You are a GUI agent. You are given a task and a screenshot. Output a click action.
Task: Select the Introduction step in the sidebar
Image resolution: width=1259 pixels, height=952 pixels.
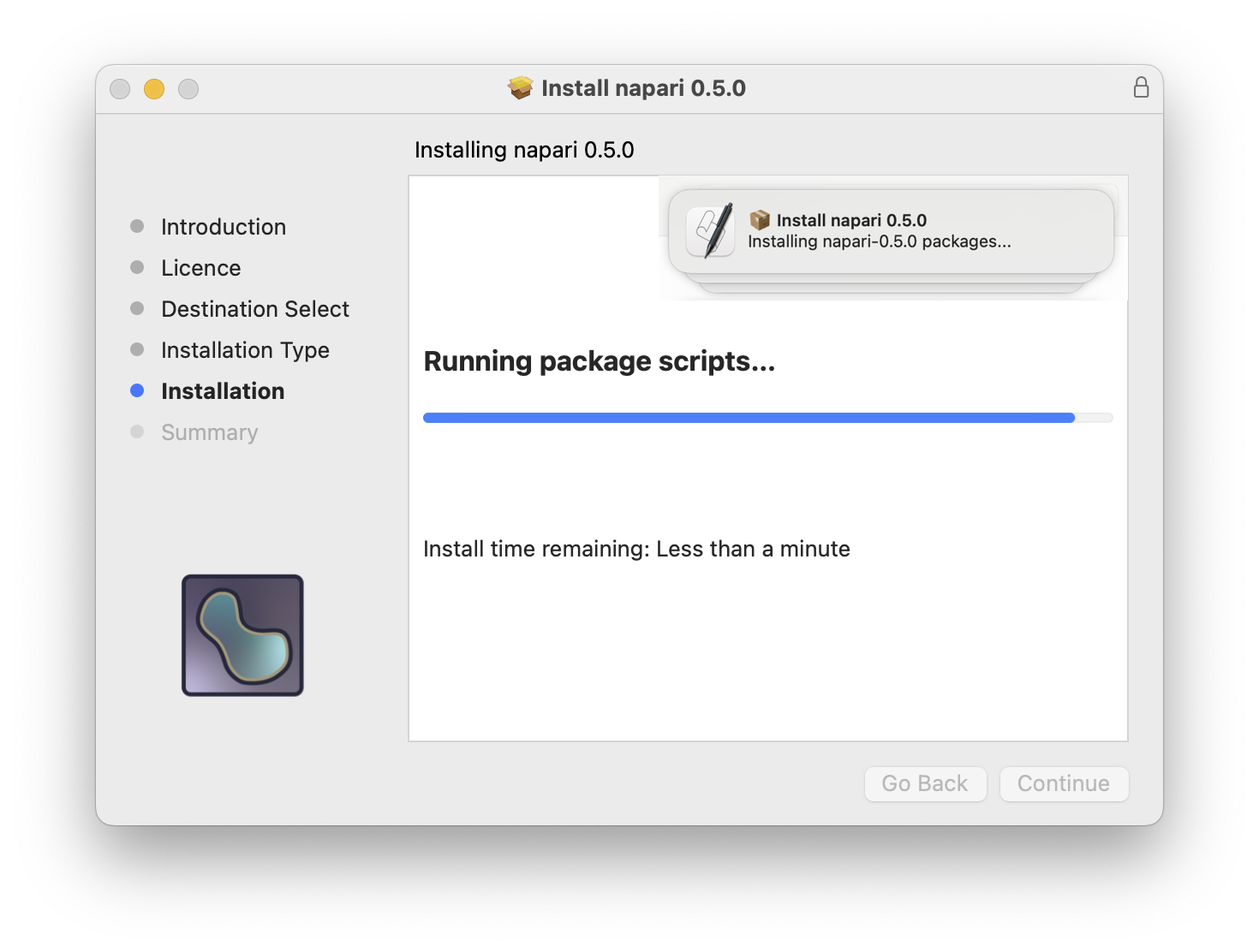(x=223, y=226)
